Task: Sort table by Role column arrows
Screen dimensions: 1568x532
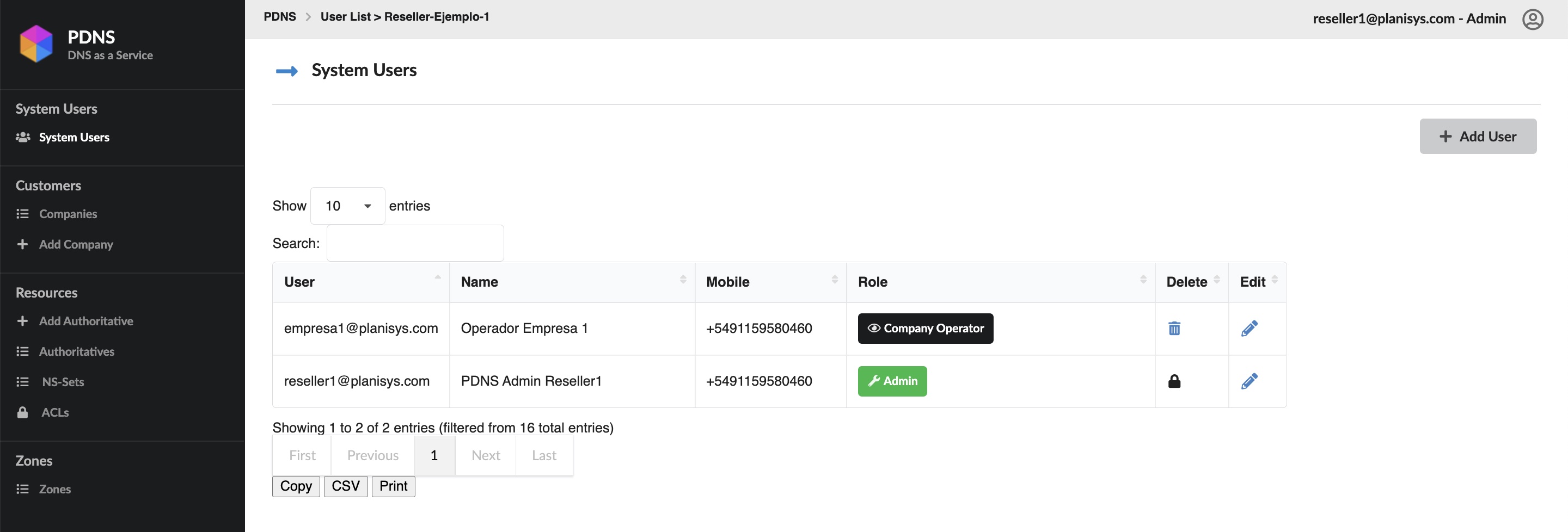Action: 1143,279
